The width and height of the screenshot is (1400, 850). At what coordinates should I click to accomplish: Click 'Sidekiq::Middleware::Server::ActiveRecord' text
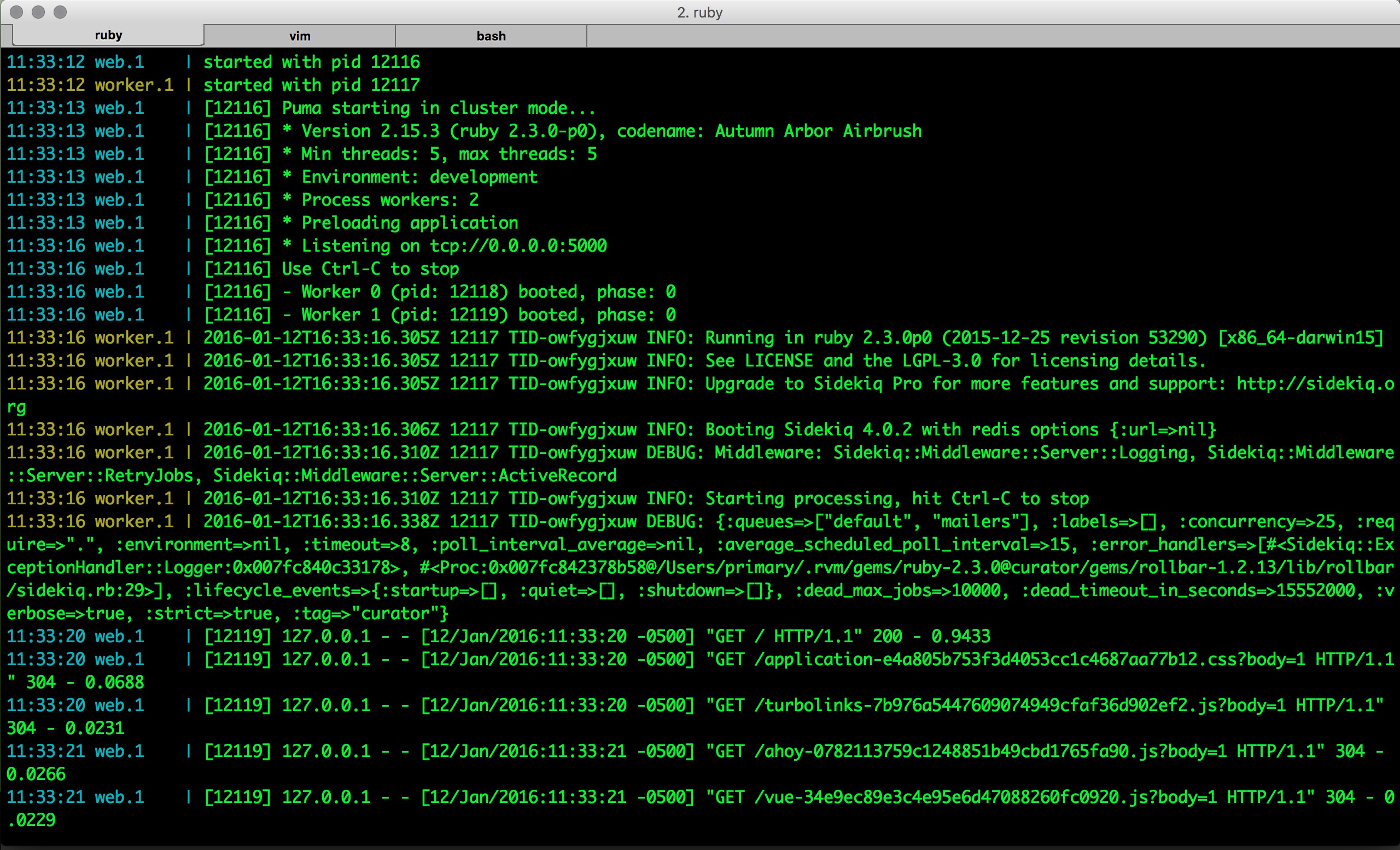(415, 475)
